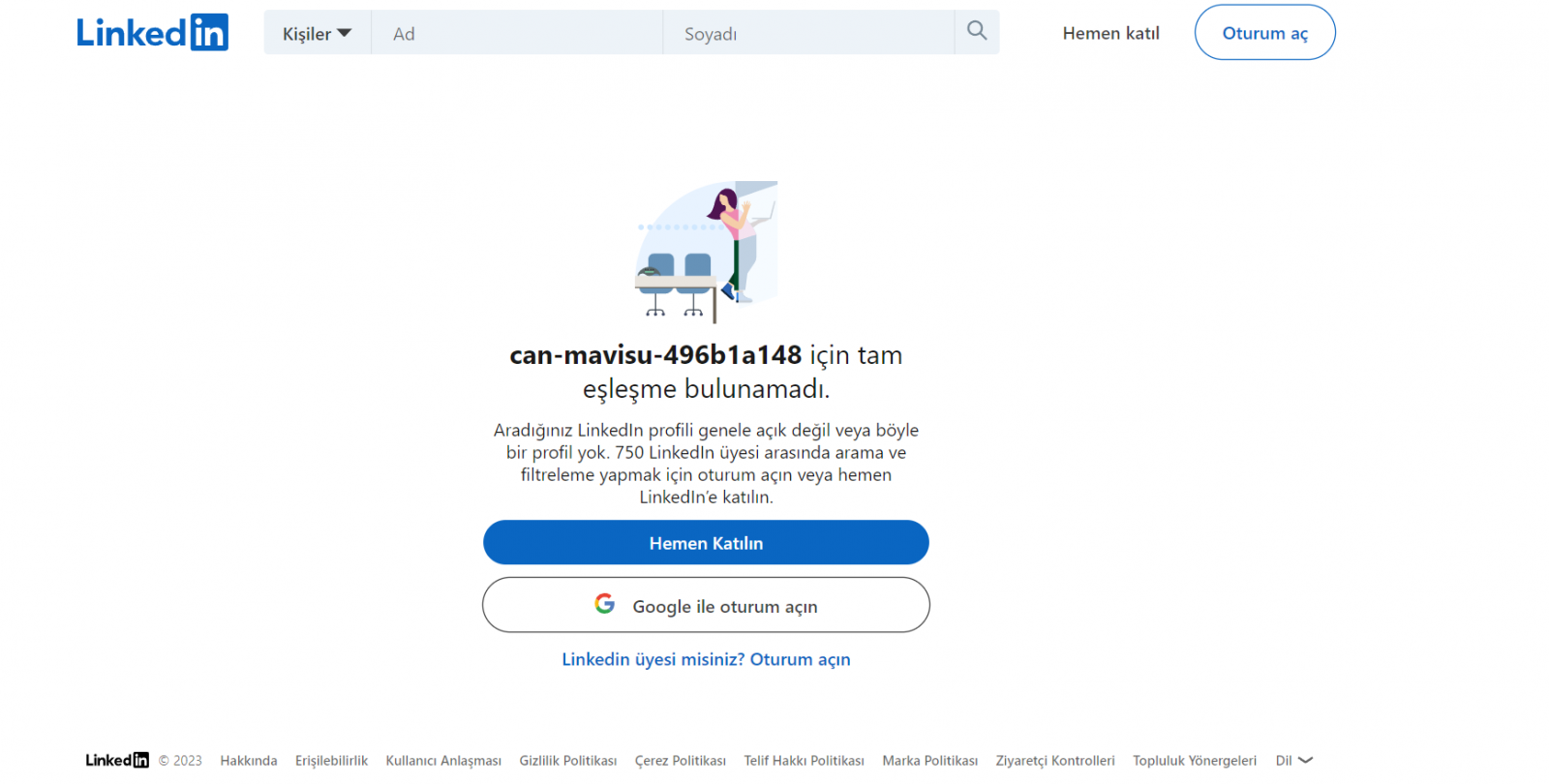1549x784 pixels.
Task: Open the Kişiler search type dropdown
Action: click(317, 33)
